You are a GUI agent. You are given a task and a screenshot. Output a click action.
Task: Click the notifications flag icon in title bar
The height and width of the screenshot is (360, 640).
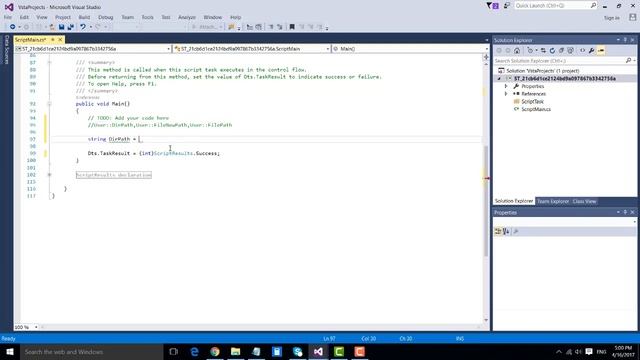pos(492,6)
